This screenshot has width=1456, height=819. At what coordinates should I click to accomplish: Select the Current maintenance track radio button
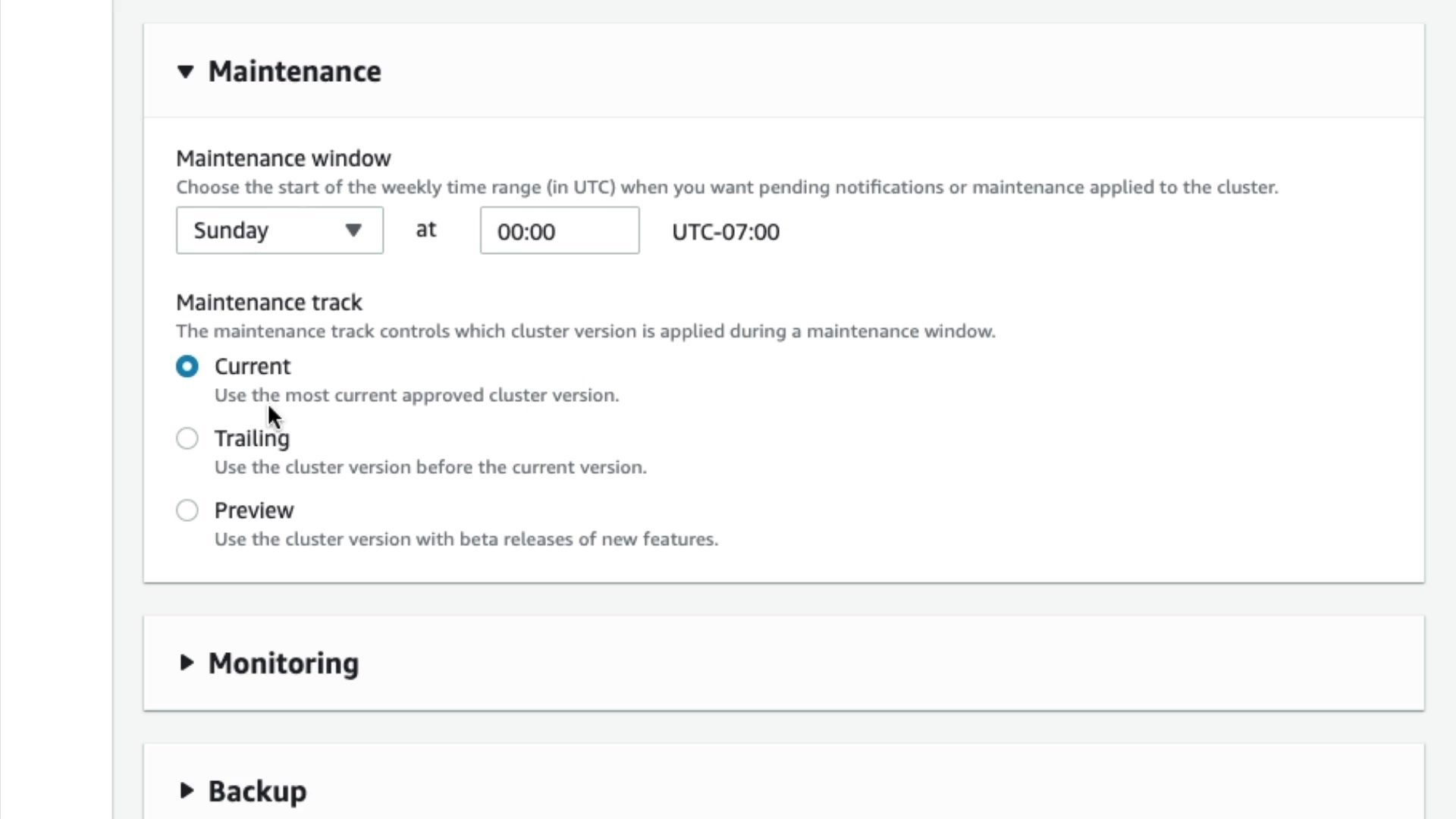[x=187, y=367]
